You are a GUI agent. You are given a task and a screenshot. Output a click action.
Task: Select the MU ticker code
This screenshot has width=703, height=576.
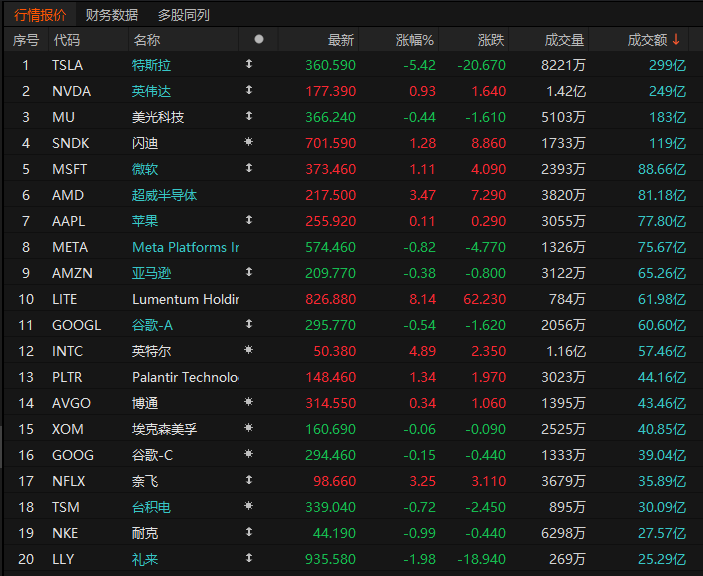pos(63,117)
